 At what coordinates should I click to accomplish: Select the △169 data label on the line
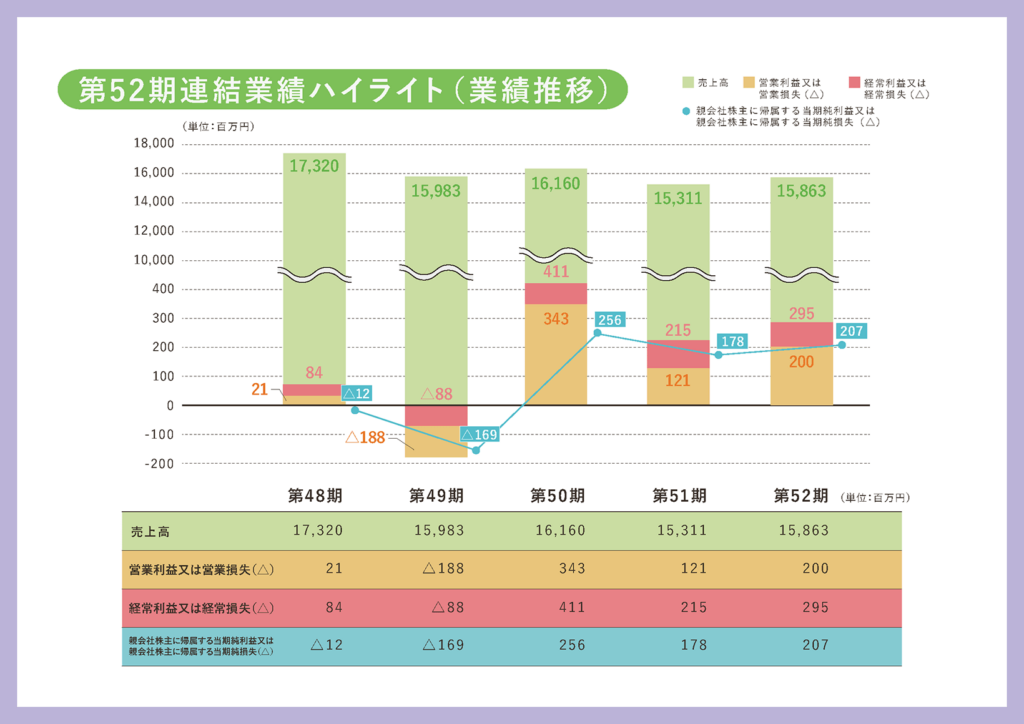pos(480,434)
